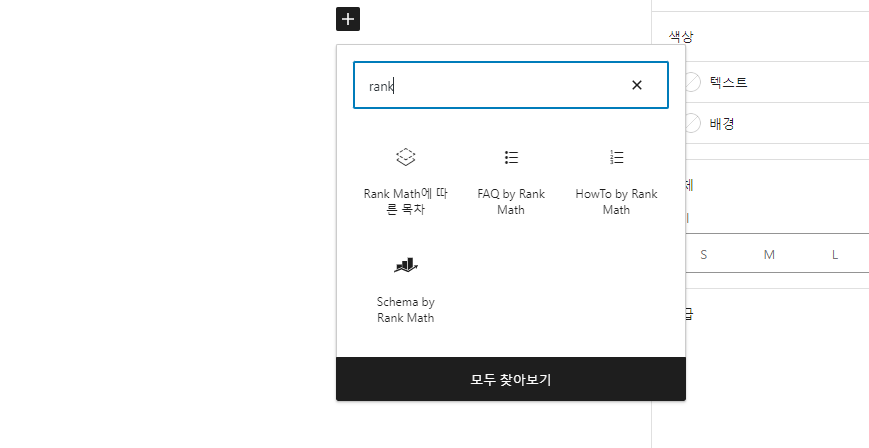869x448 pixels.
Task: Open the 배경 background color picker
Action: coord(776,123)
